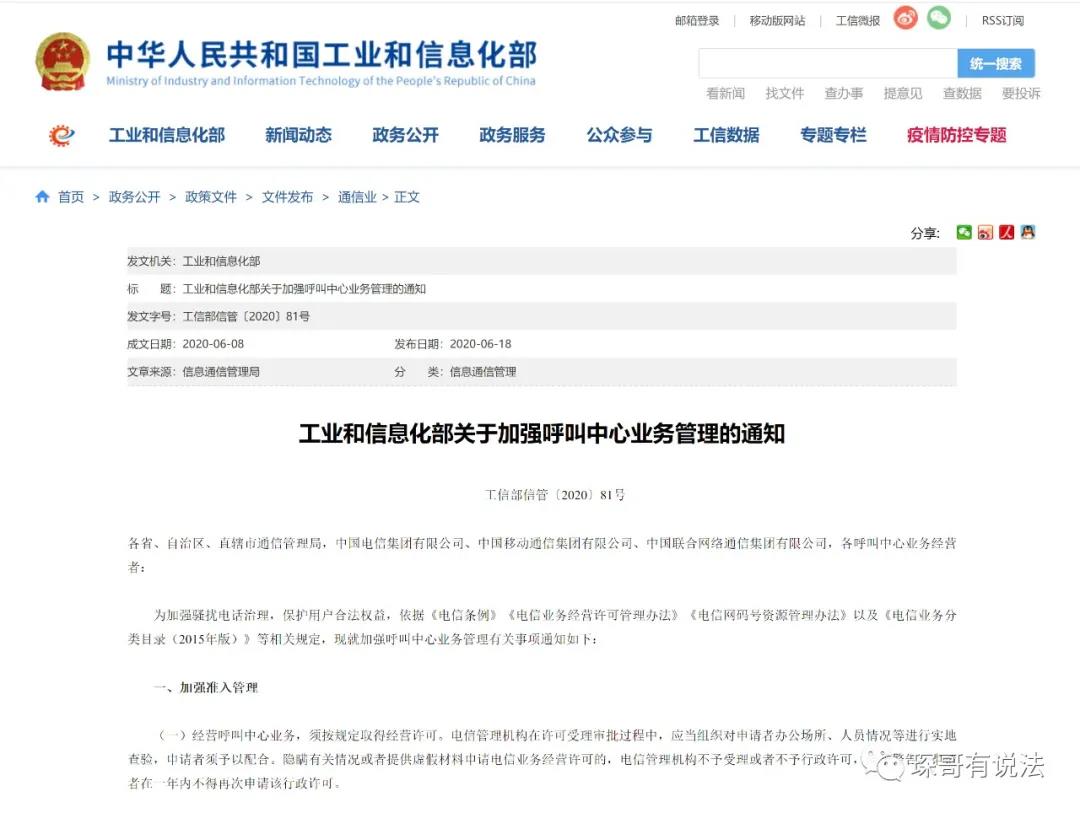
Task: Click 正文 in breadcrumb
Action: (406, 197)
